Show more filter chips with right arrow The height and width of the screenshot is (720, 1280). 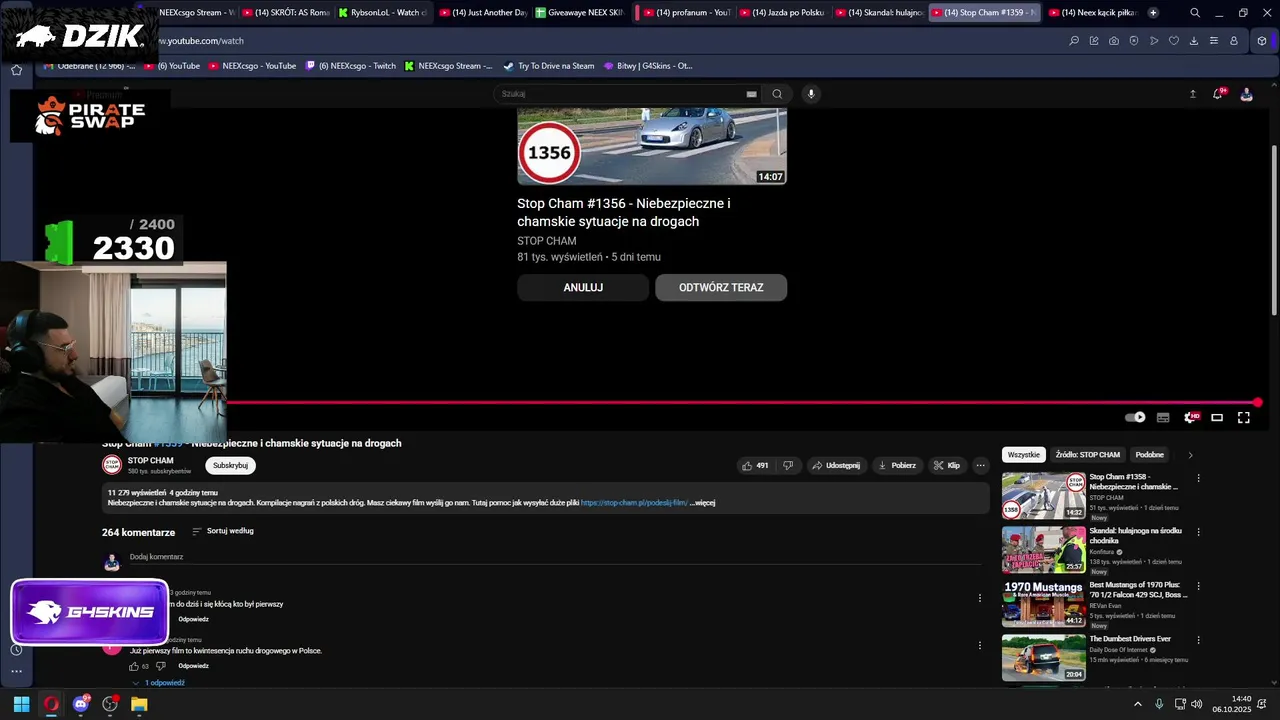point(1190,455)
